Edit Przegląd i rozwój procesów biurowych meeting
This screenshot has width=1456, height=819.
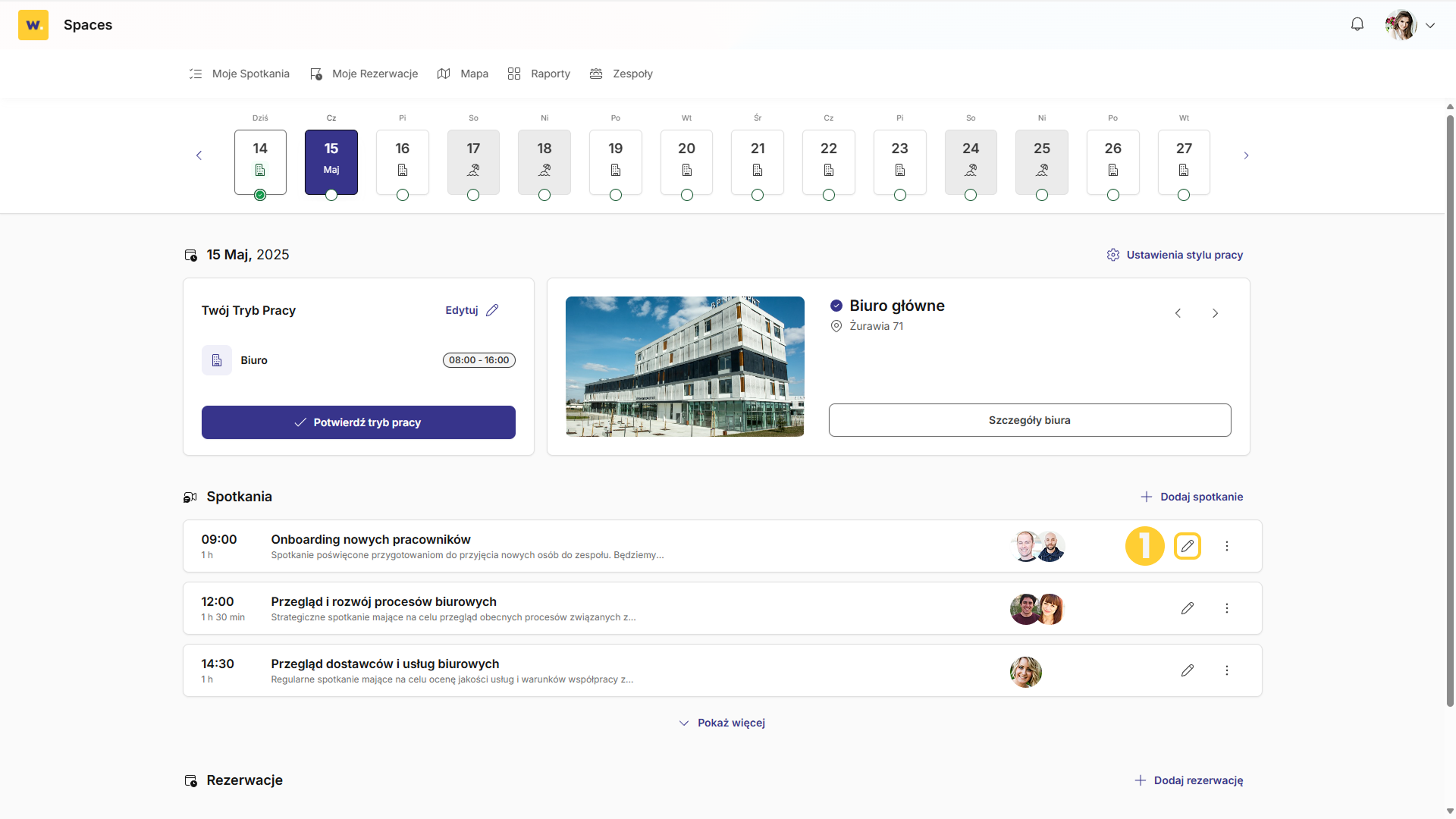[1188, 608]
